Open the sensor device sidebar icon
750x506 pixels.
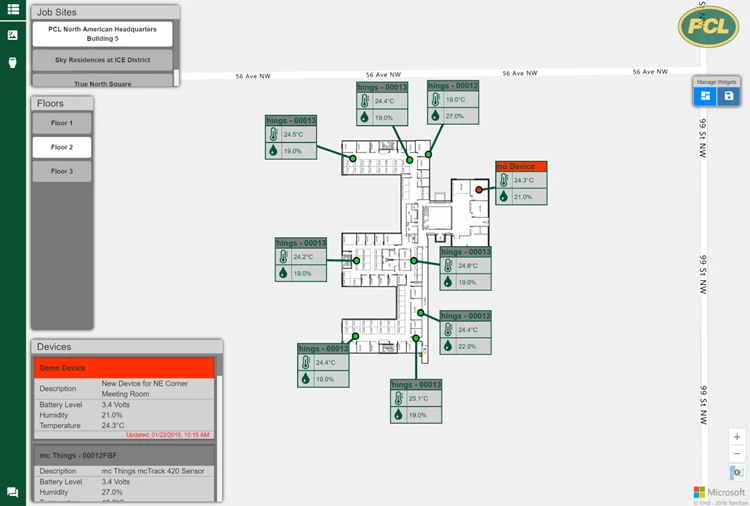(13, 62)
